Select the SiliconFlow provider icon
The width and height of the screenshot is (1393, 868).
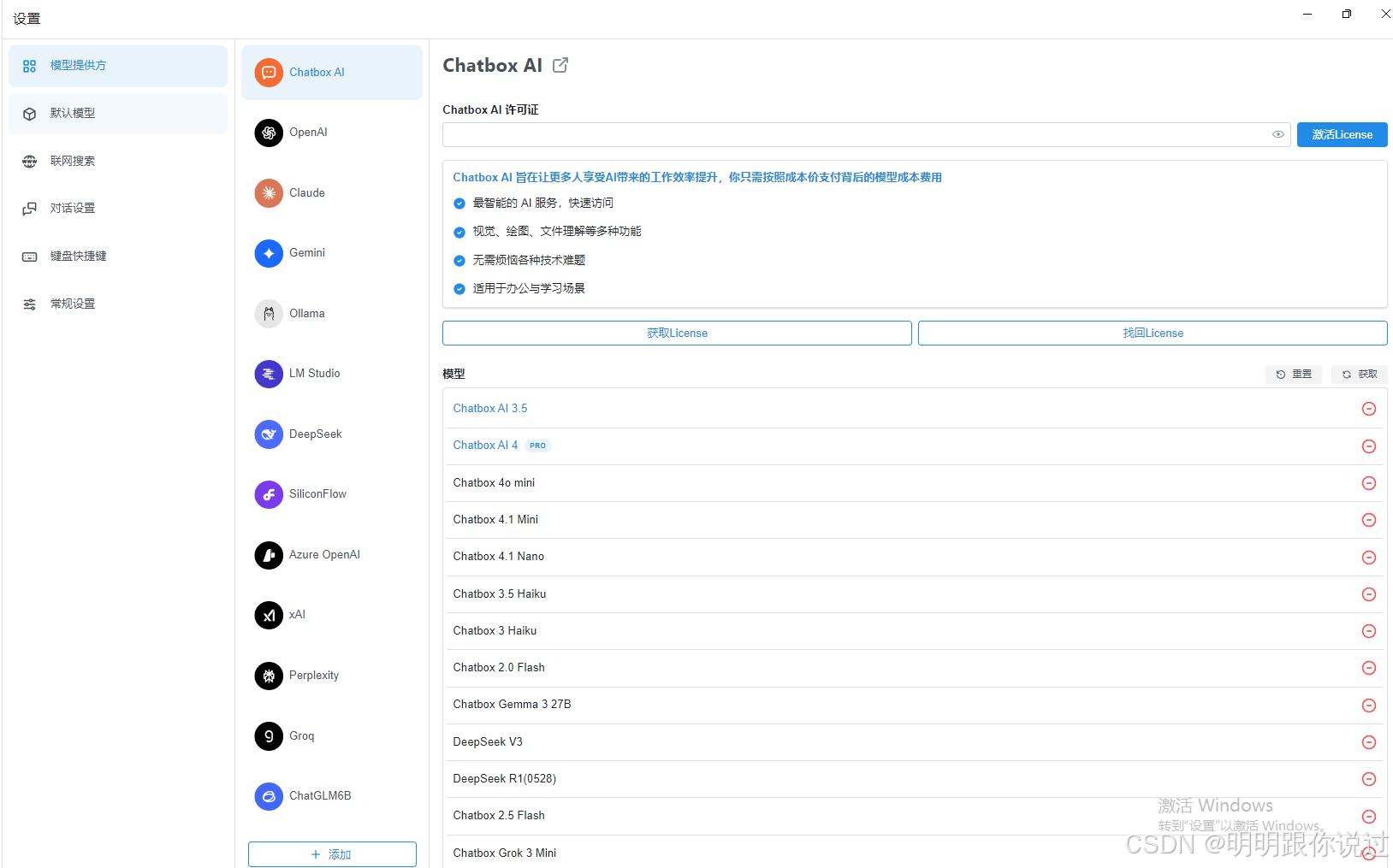coord(269,494)
